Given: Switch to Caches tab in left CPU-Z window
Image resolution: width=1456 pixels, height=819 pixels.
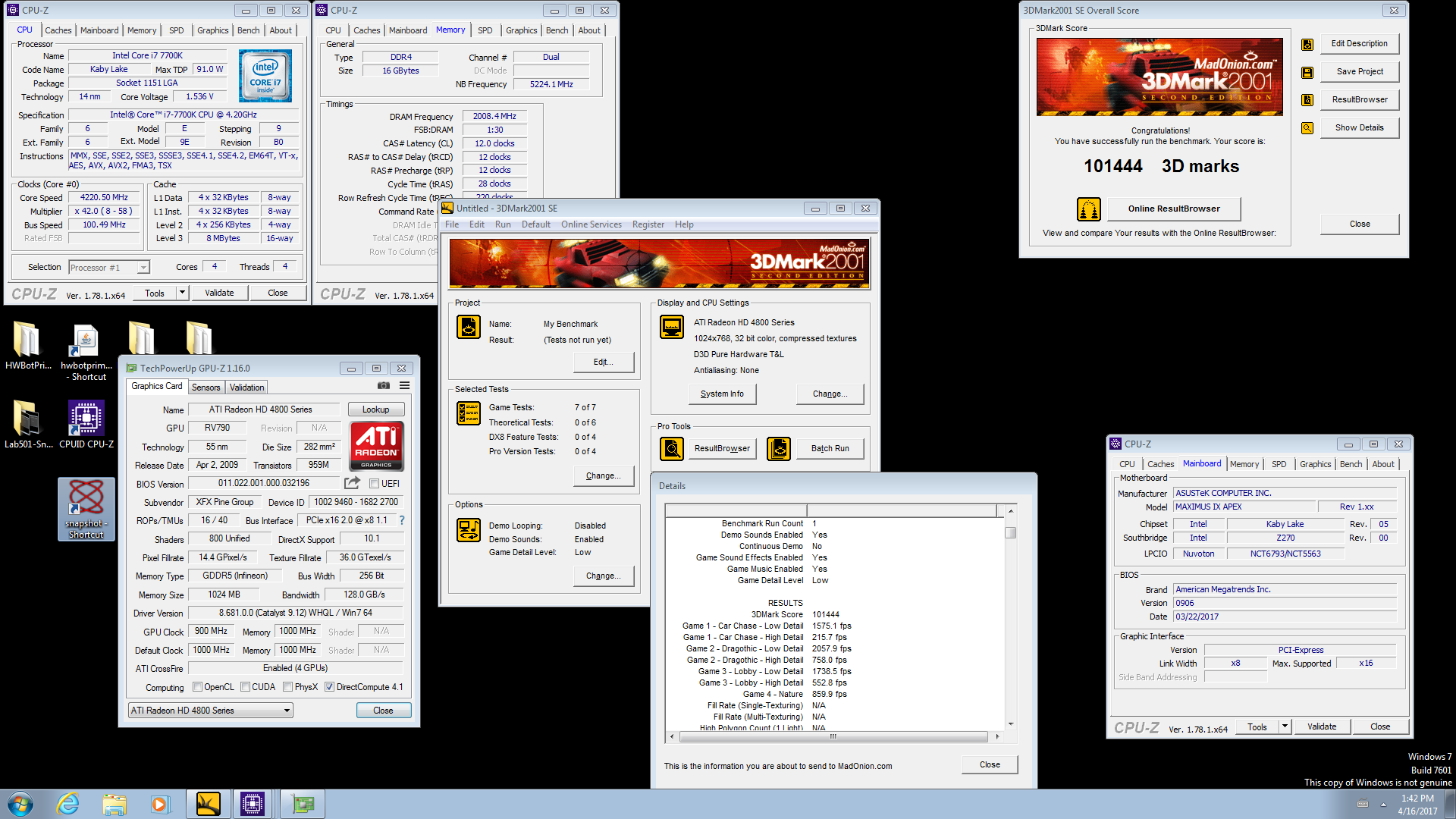Looking at the screenshot, I should pos(58,30).
